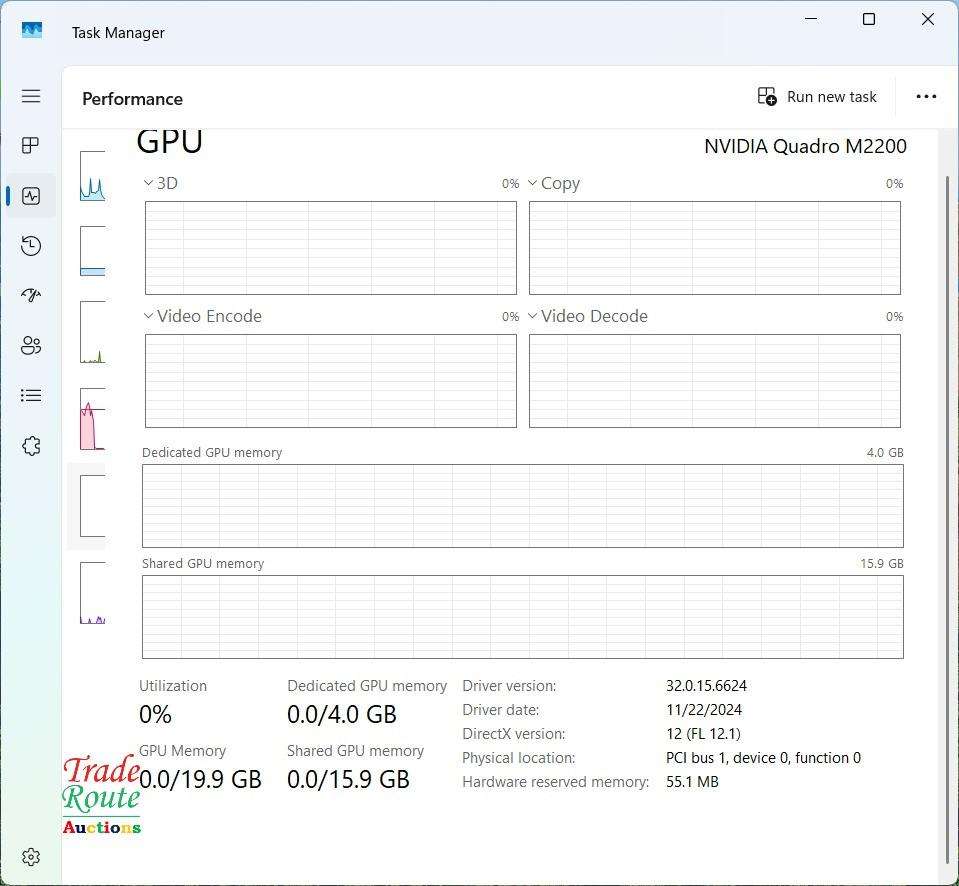Open the navigation hamburger menu
The image size is (959, 886).
click(30, 96)
